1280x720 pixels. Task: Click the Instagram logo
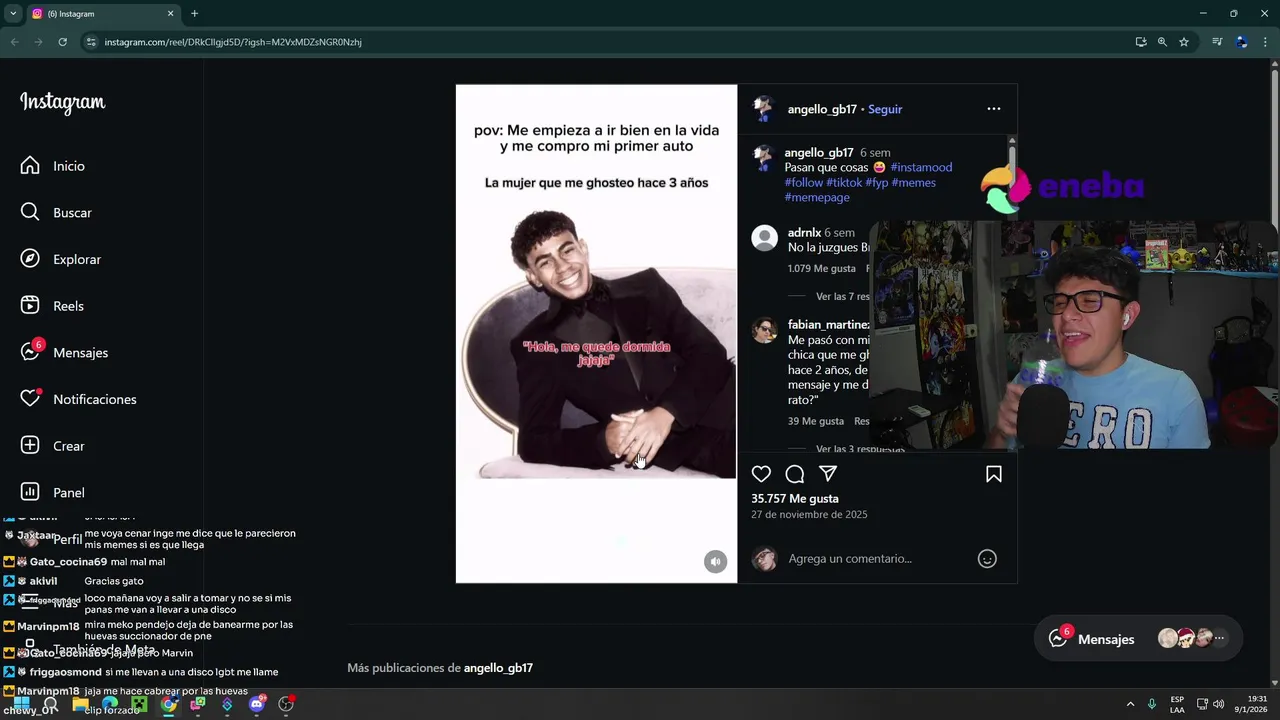point(62,102)
